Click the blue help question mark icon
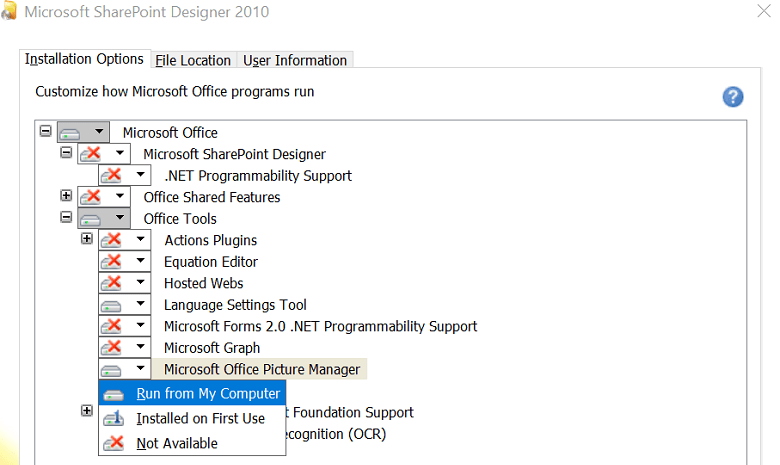The height and width of the screenshot is (465, 780). 733,96
